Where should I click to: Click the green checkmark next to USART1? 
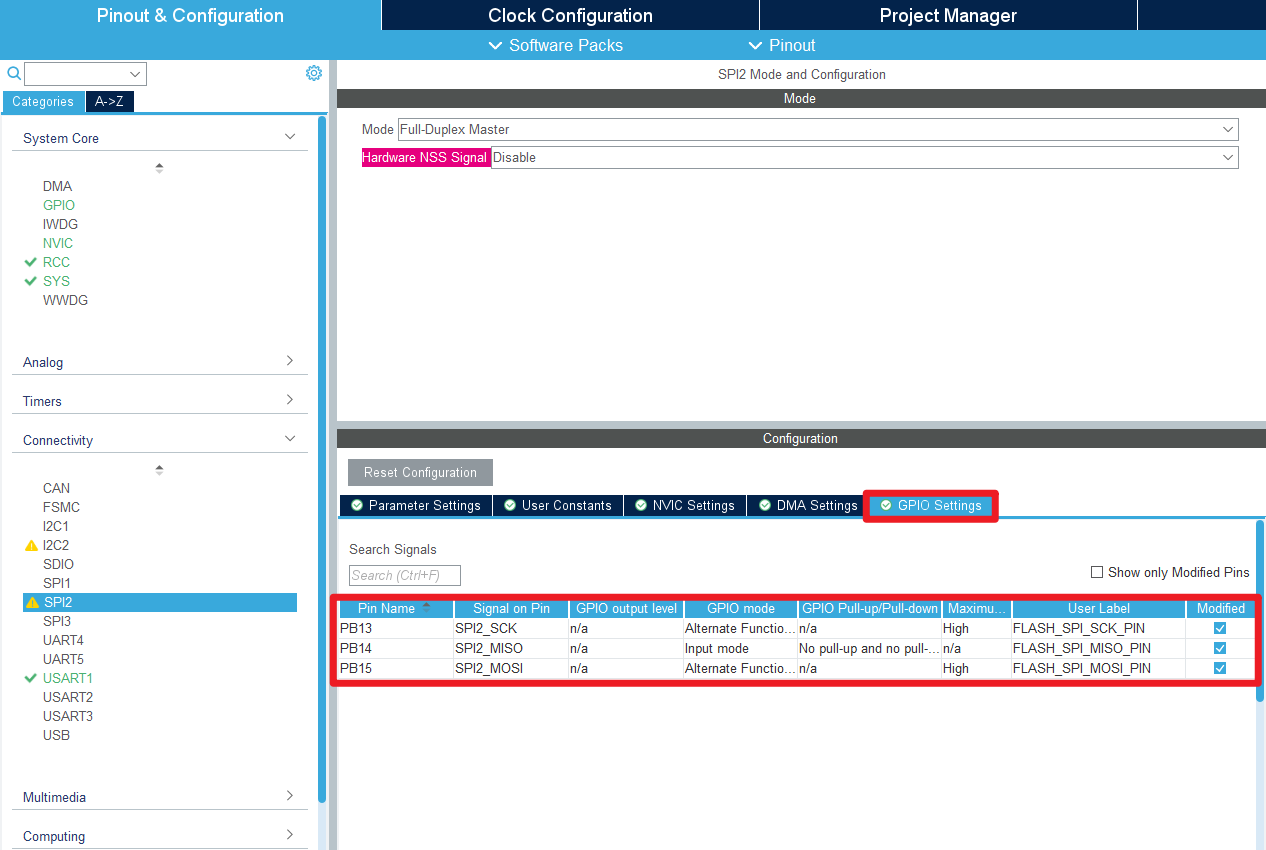click(x=31, y=678)
